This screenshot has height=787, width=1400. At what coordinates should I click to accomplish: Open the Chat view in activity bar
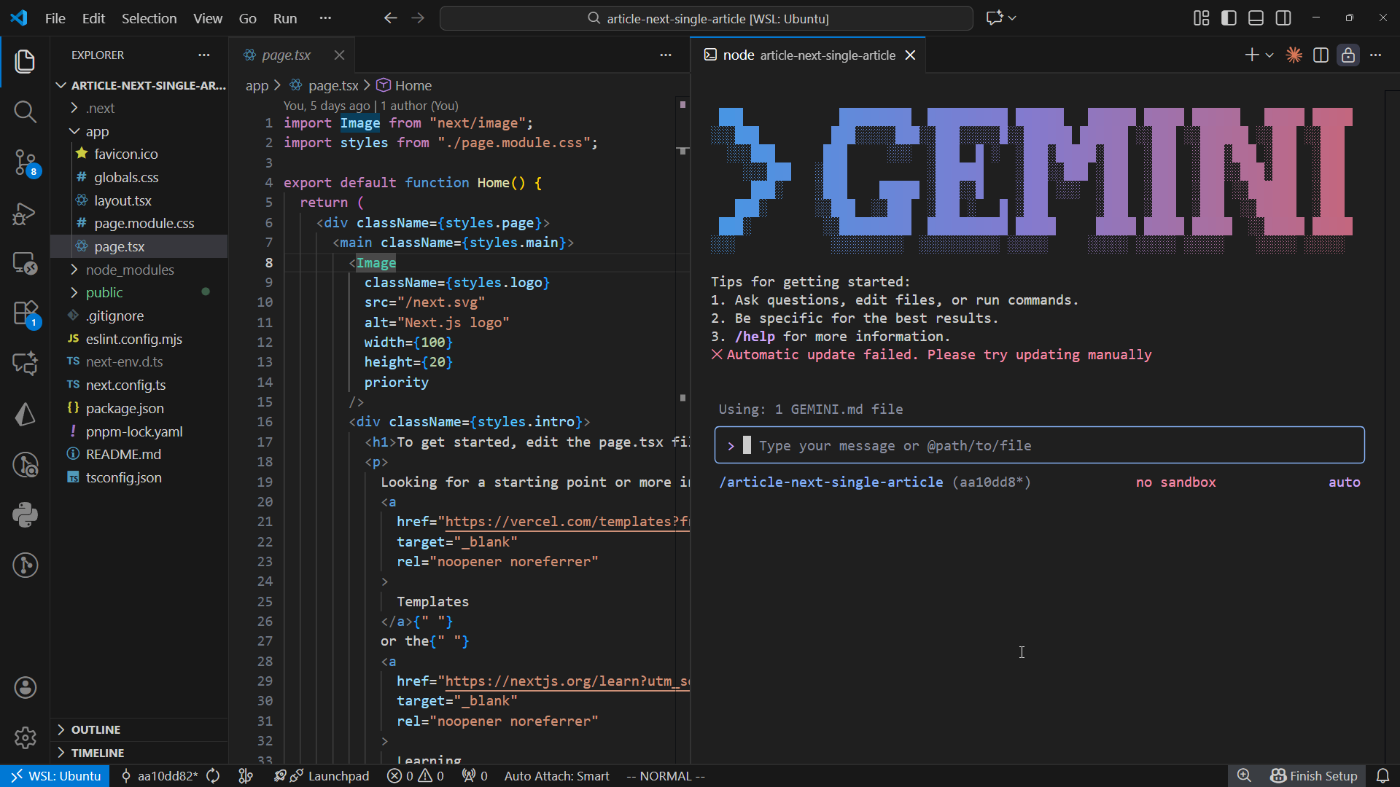[25, 363]
